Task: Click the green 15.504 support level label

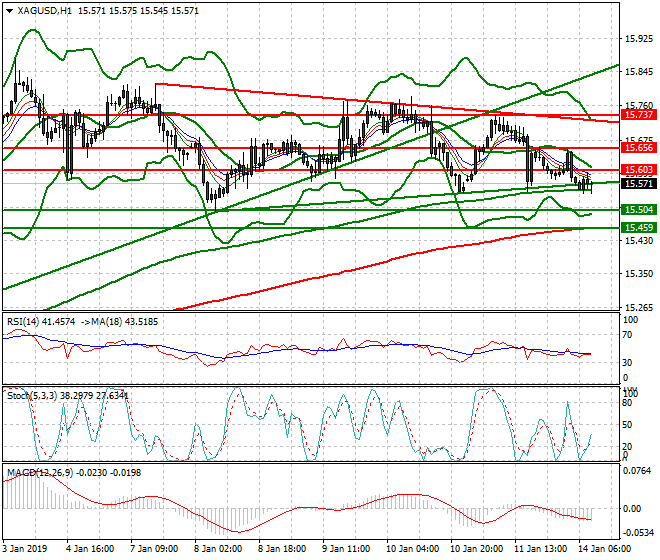Action: coord(639,209)
